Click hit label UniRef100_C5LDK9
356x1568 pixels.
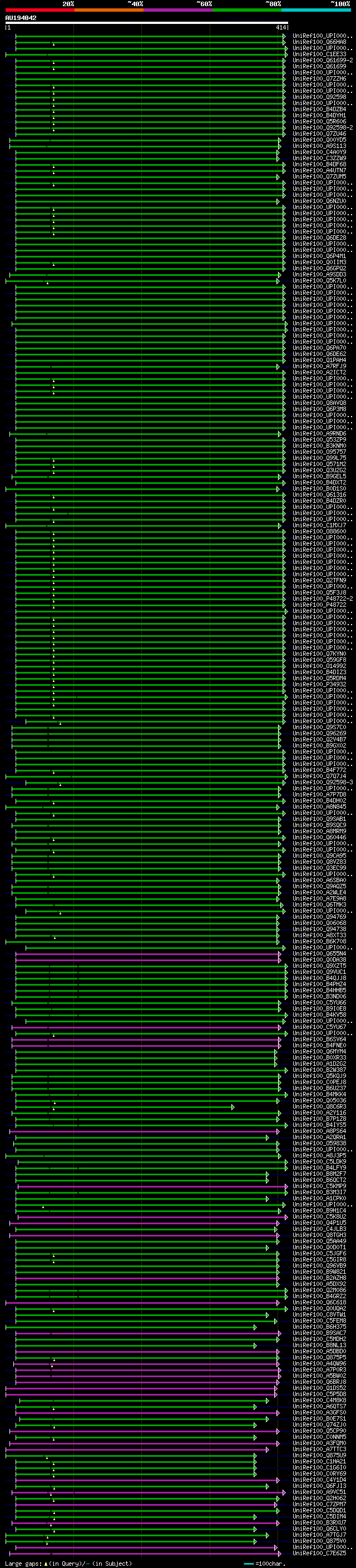319,1161
